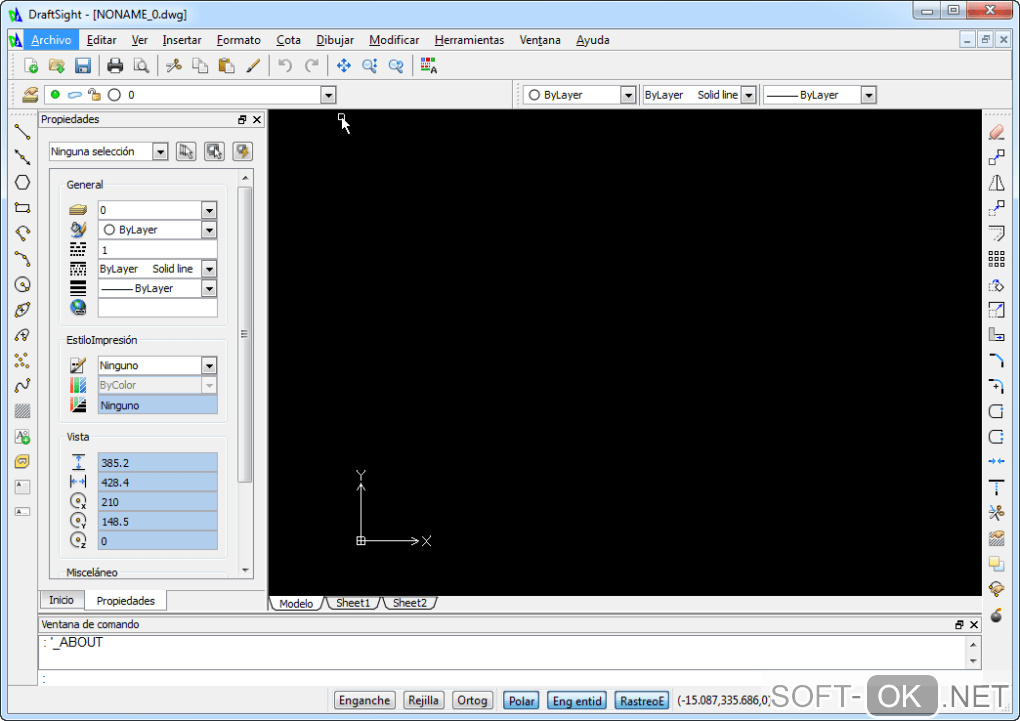The image size is (1020, 721).
Task: Toggle the Polar status button
Action: (x=521, y=700)
